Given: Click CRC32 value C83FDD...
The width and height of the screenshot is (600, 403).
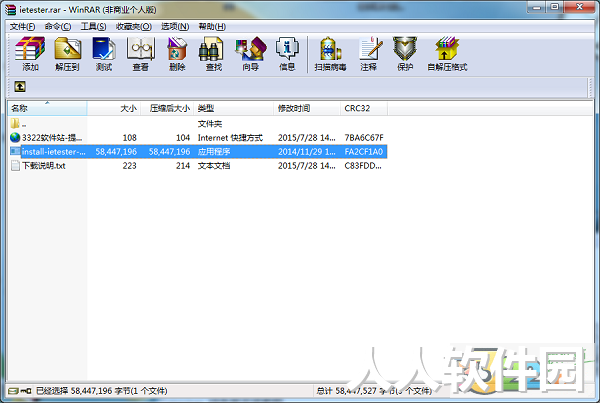Looking at the screenshot, I should [363, 166].
